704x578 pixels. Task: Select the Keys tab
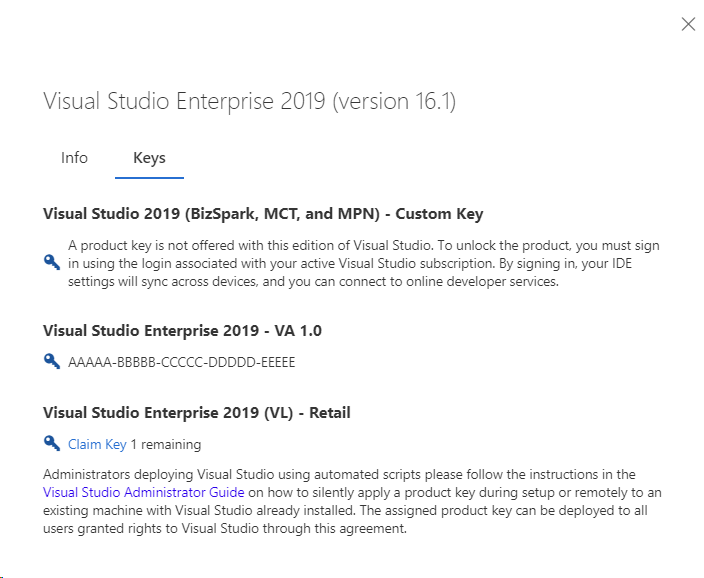tap(149, 158)
